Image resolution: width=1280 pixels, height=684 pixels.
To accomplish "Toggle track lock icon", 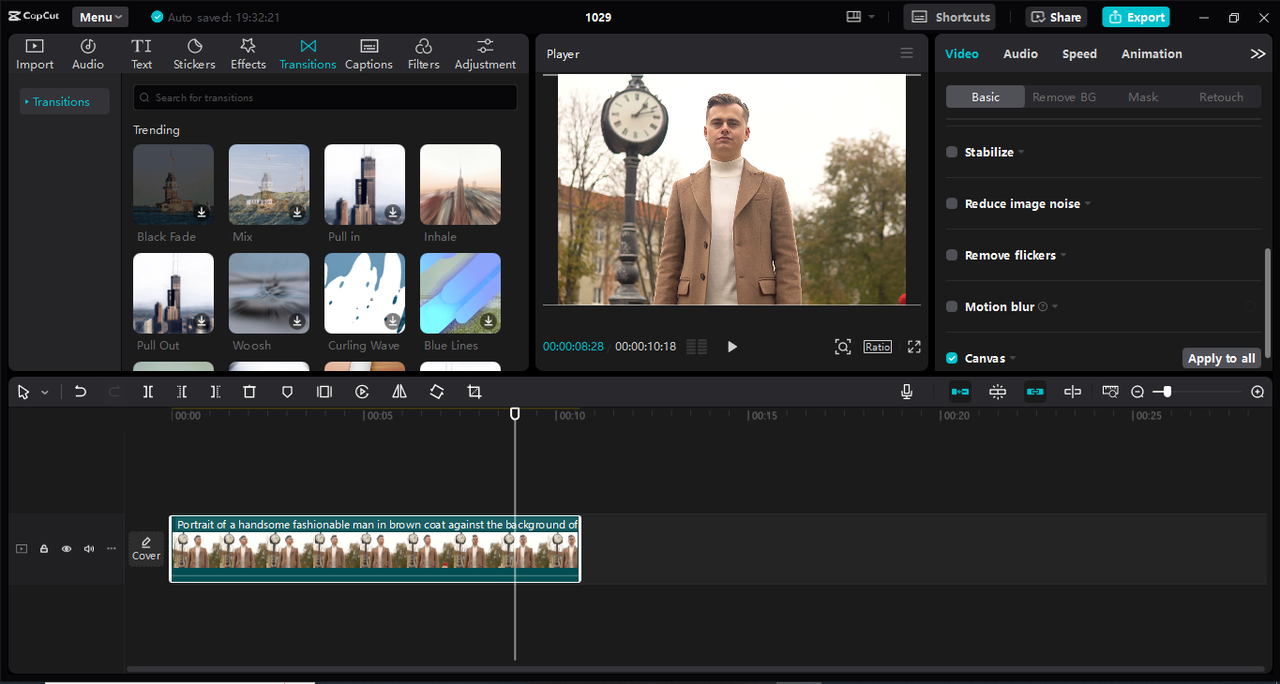I will click(44, 549).
